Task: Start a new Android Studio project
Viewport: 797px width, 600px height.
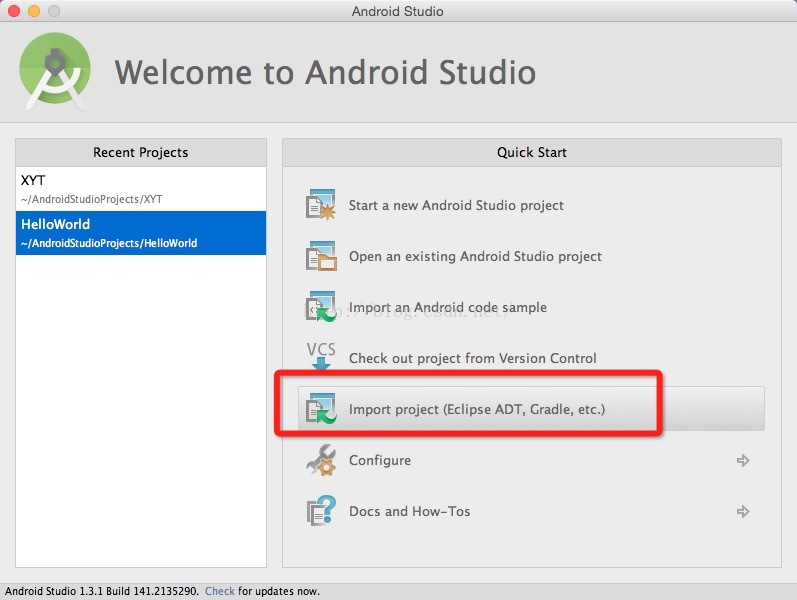Action: pyautogui.click(x=456, y=205)
